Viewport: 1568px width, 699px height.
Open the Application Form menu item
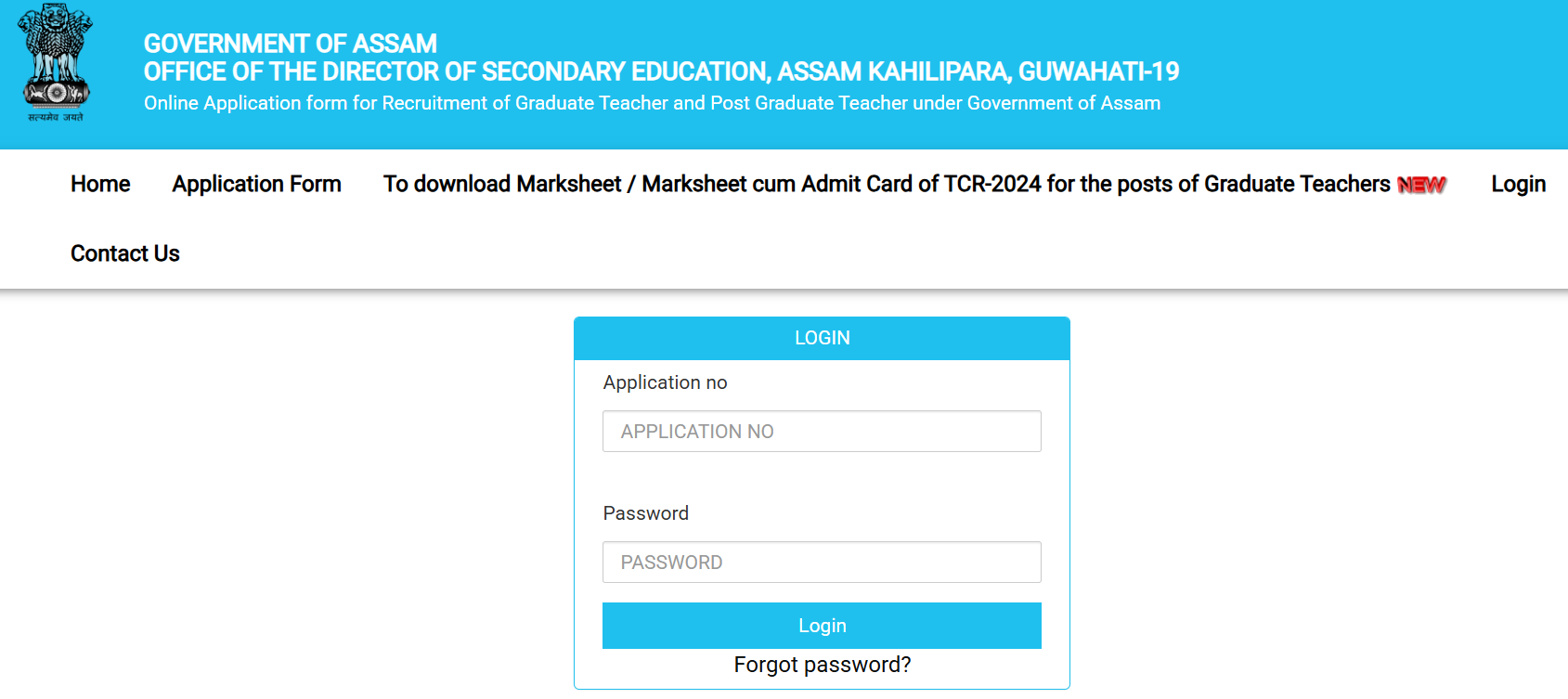(x=256, y=184)
